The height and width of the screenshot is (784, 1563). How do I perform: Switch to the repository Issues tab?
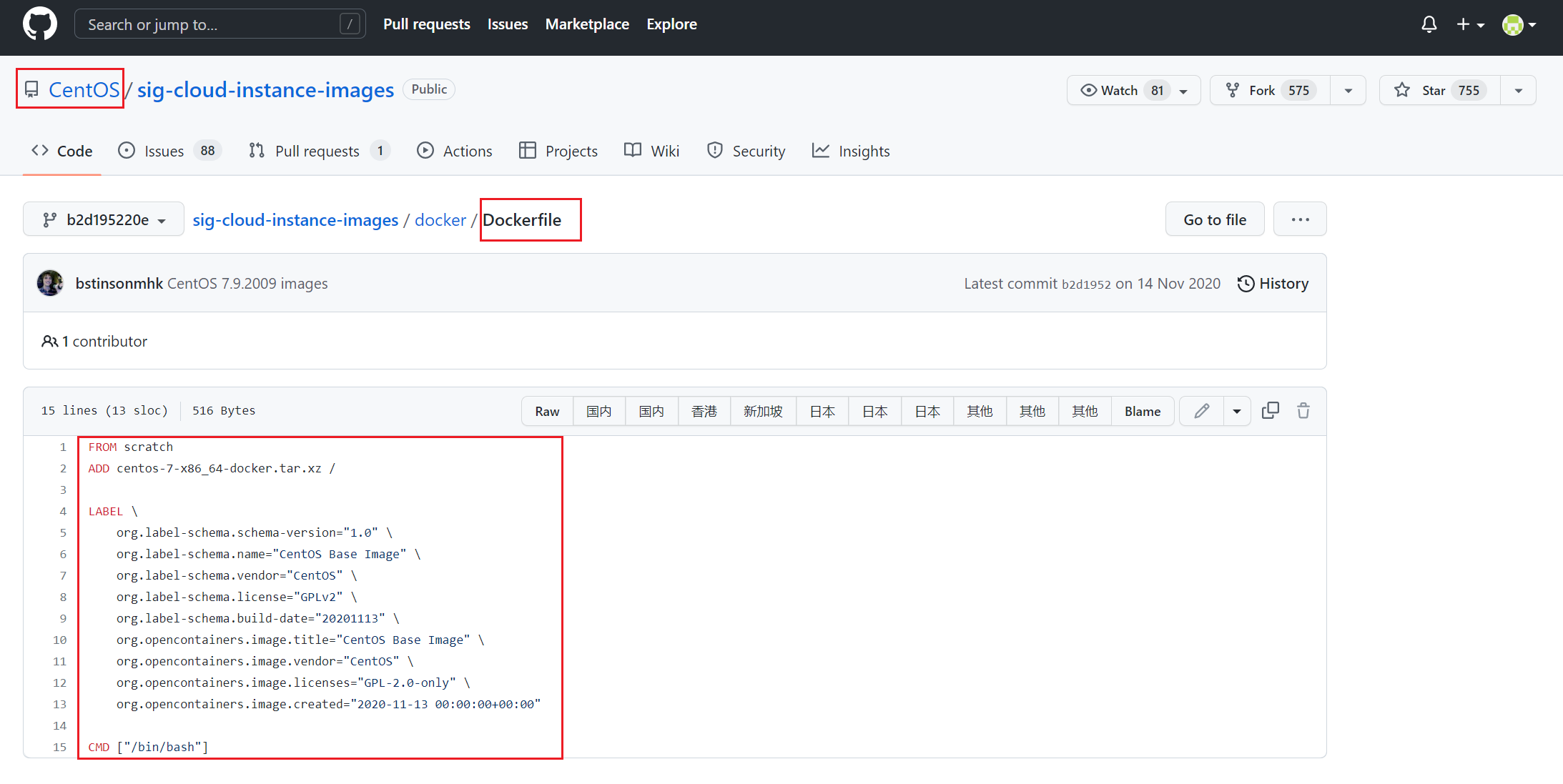pos(169,151)
